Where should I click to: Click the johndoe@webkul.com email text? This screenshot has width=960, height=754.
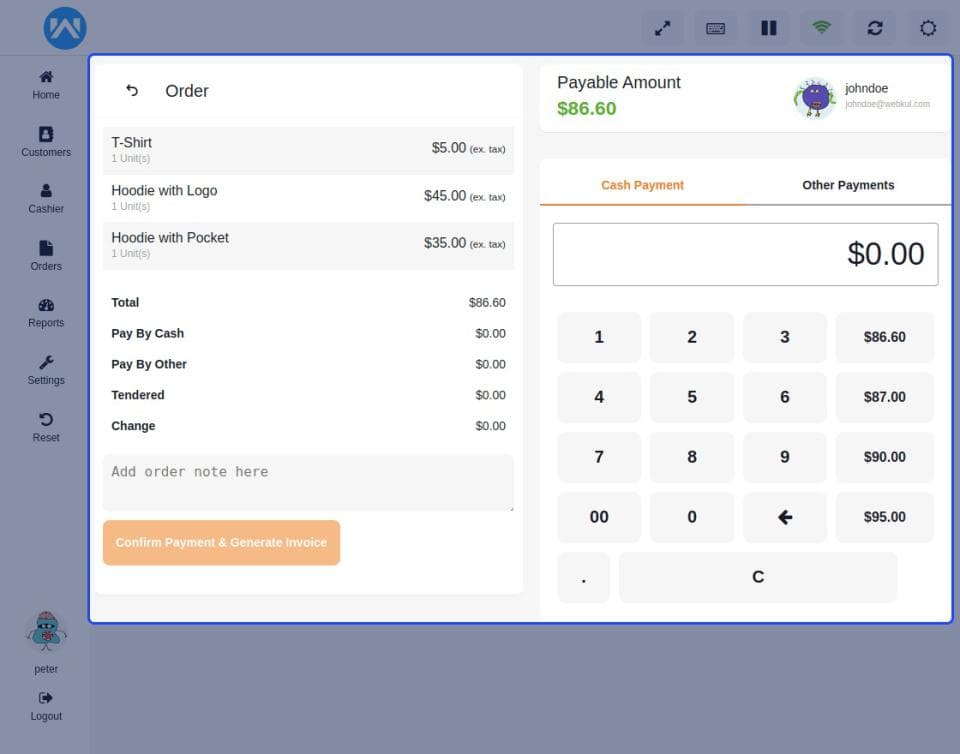(887, 104)
